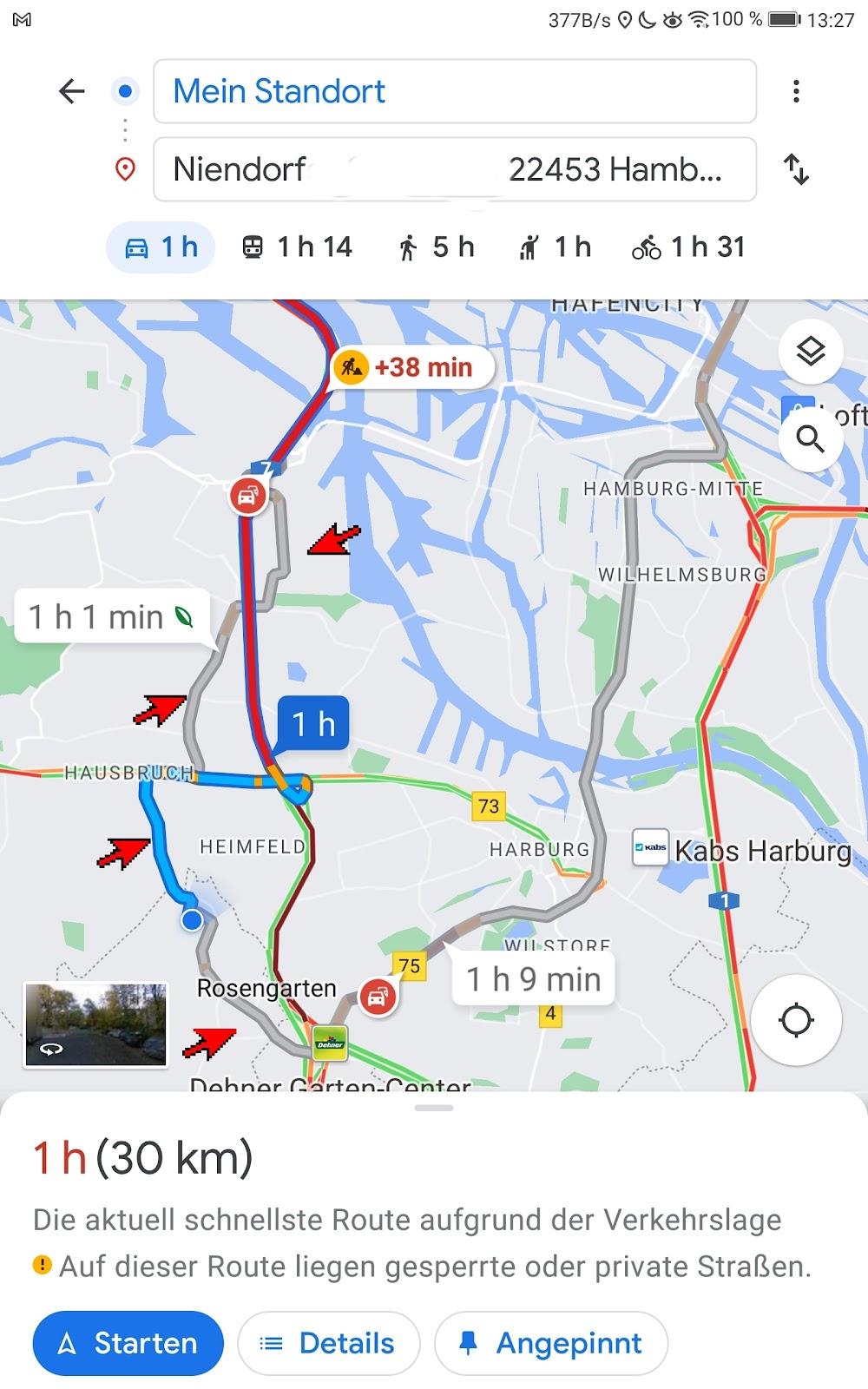The height and width of the screenshot is (1389, 868).
Task: Select the car 1 h travel mode
Action: (x=161, y=247)
